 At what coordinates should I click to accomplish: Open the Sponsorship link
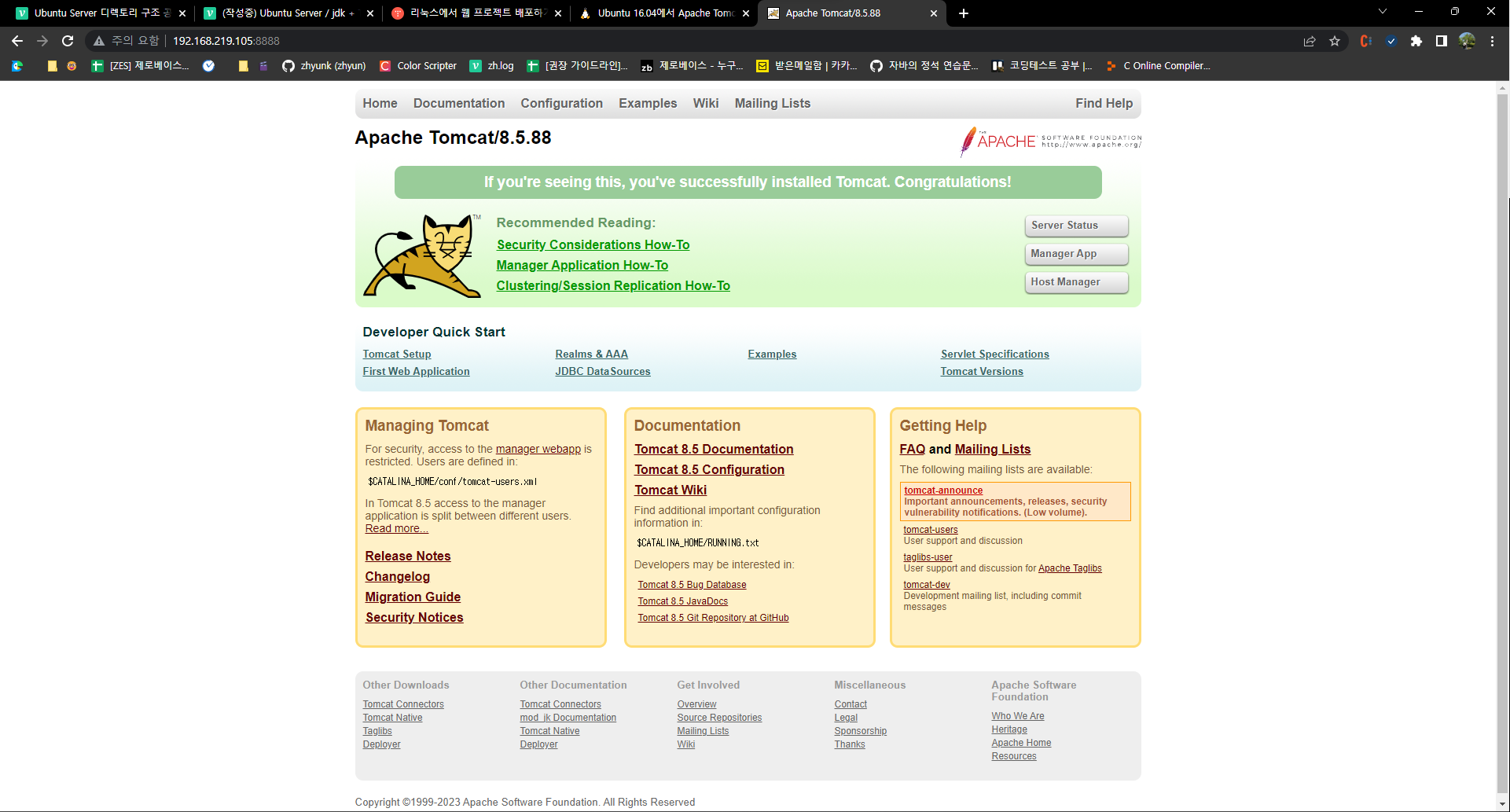tap(860, 731)
